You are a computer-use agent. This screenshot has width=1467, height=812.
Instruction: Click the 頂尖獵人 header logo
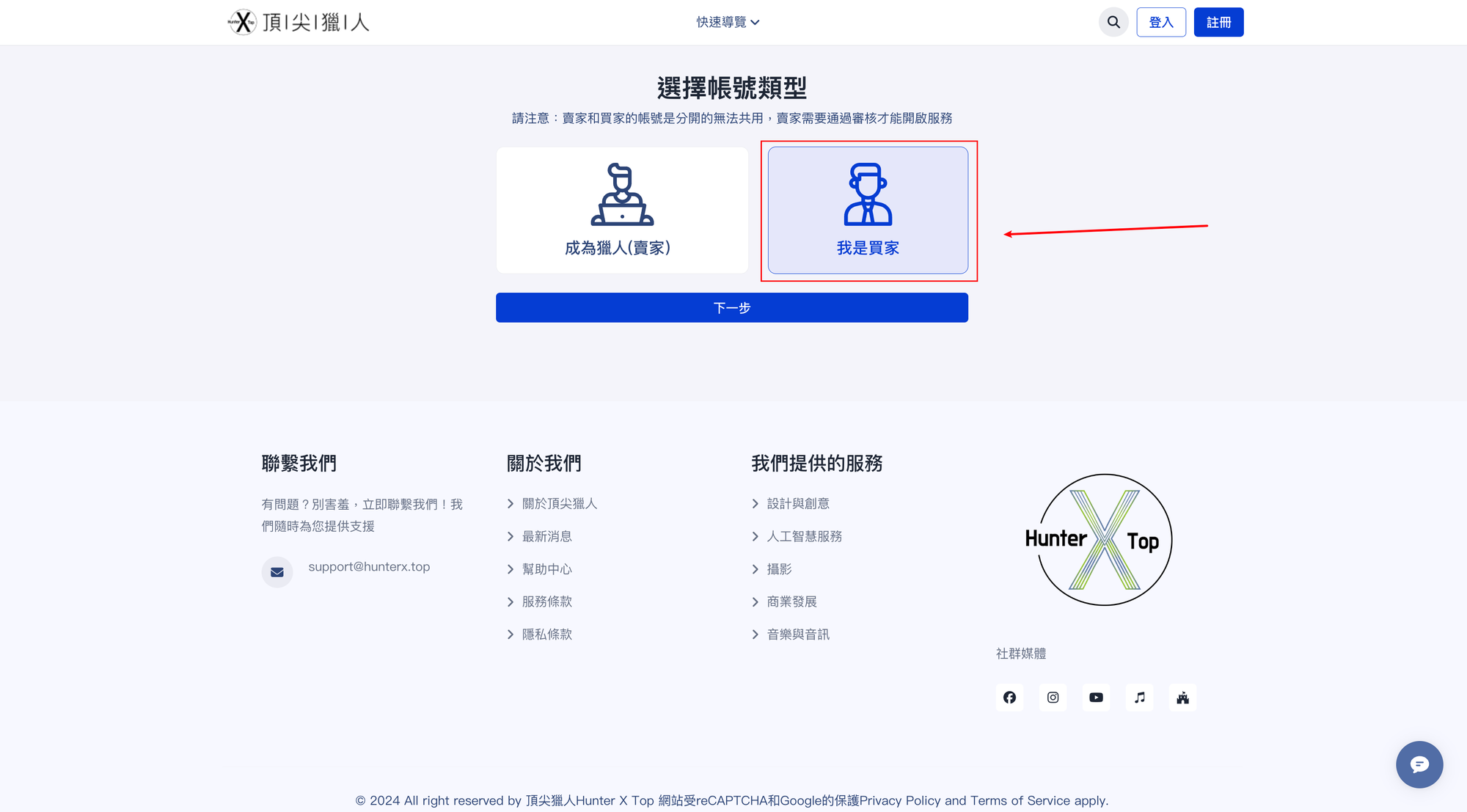(299, 22)
